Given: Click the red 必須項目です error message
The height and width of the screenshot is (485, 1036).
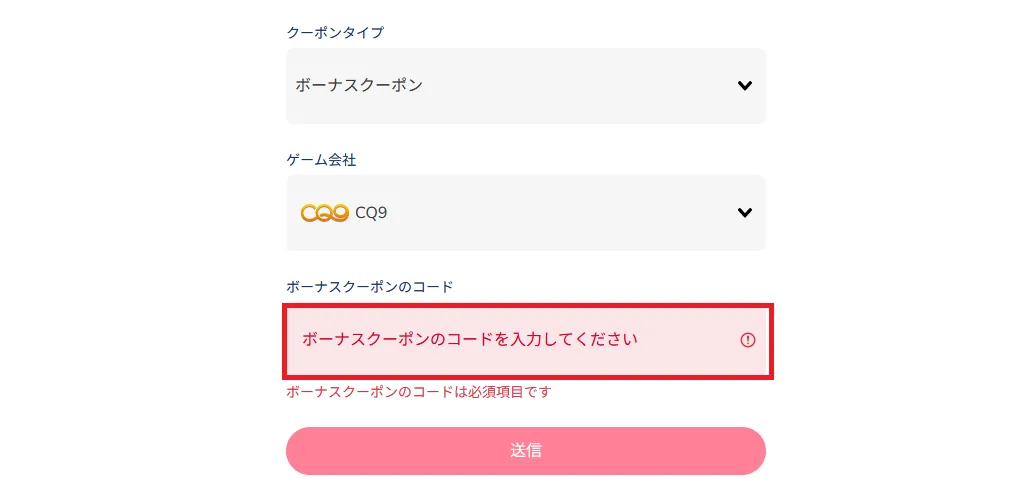Looking at the screenshot, I should (418, 392).
